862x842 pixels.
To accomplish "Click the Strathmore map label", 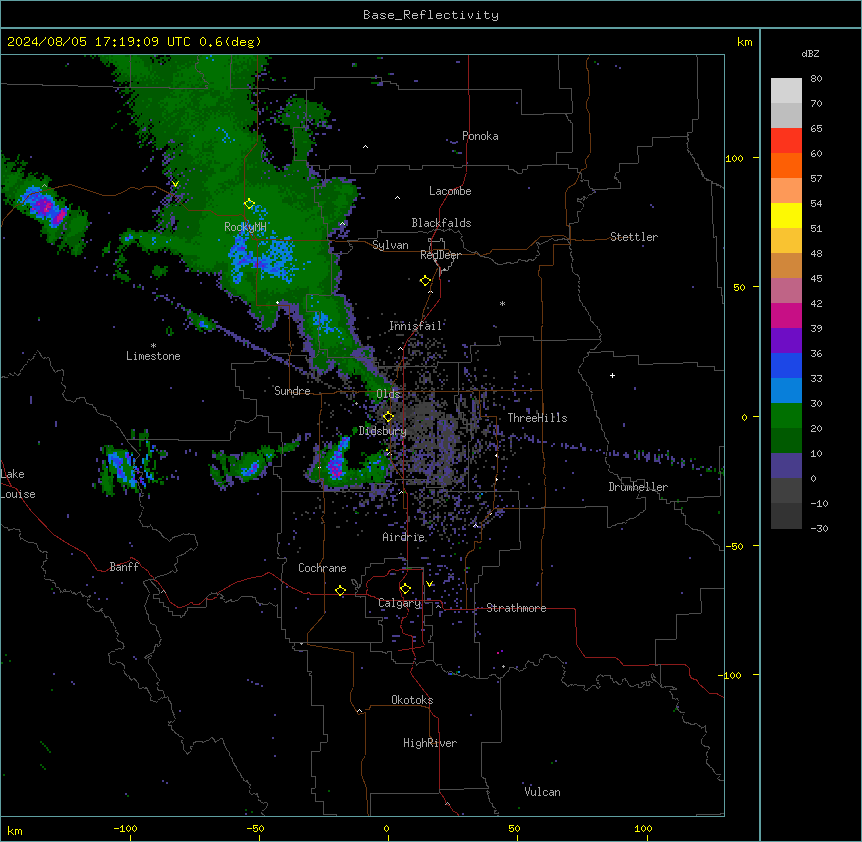I will point(516,608).
